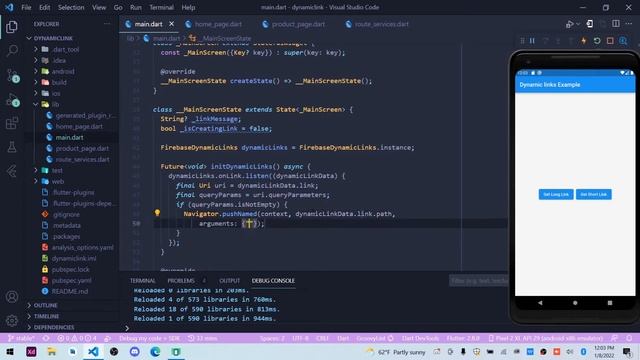Click Step Into in debug toolbar
Viewport: 640px width, 360px height.
pos(558,41)
